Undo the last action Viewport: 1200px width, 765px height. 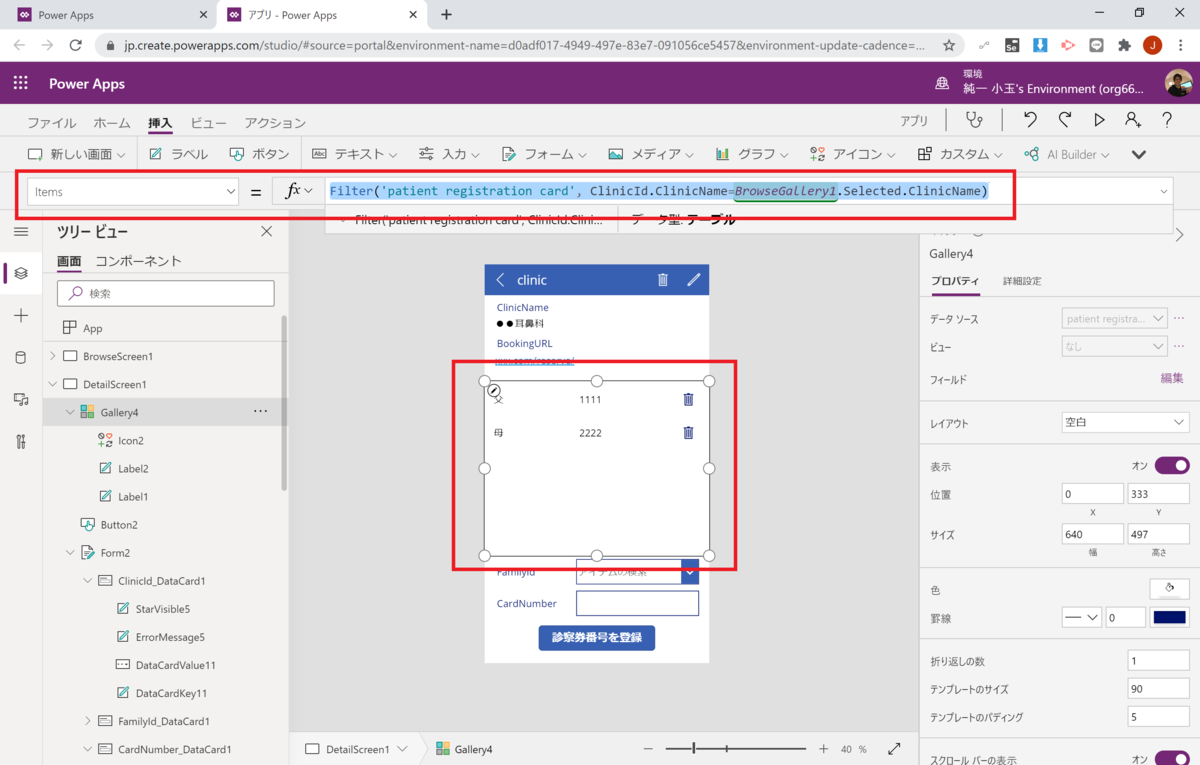click(1030, 120)
